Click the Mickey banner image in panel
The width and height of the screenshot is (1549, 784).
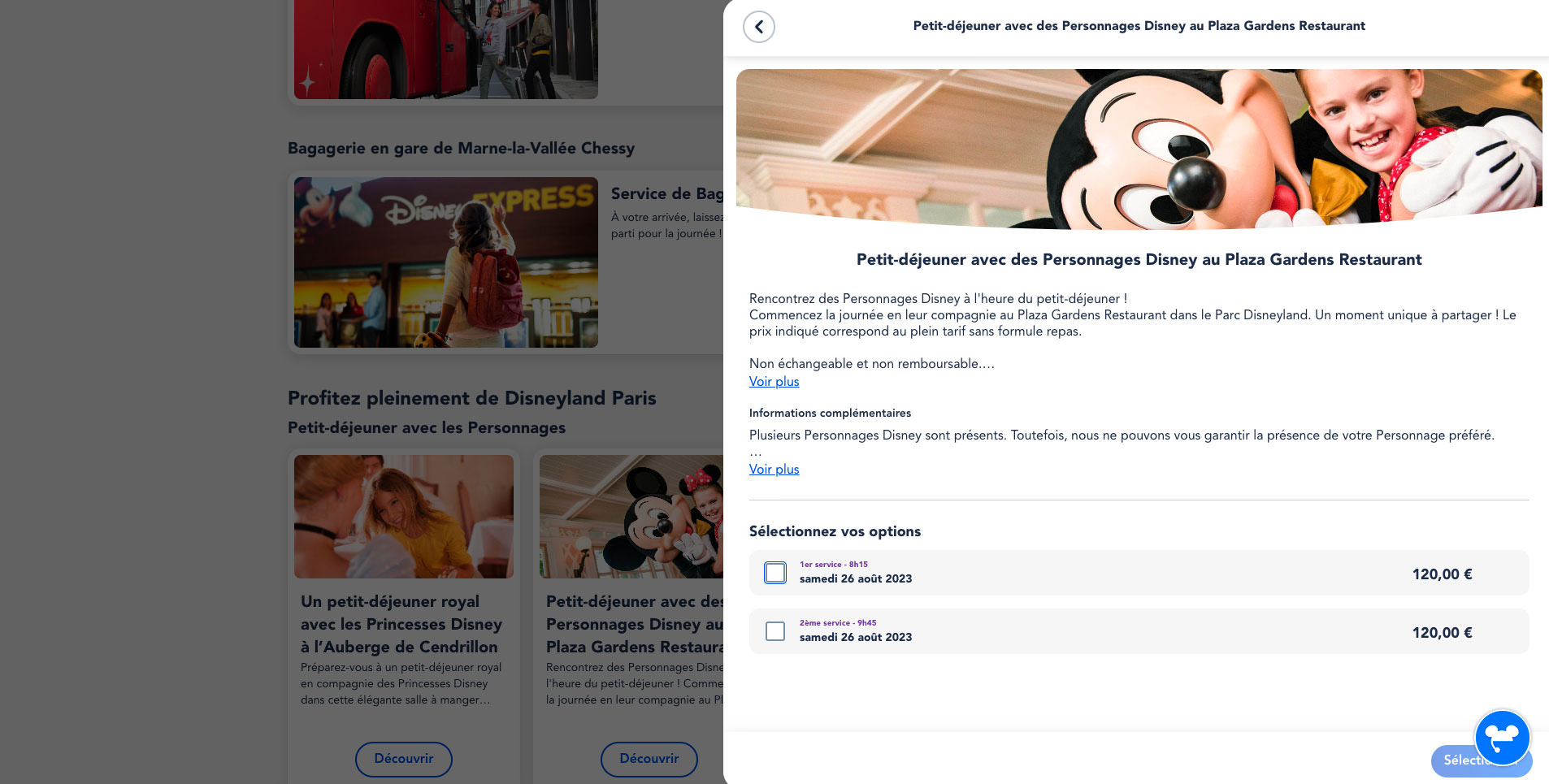tap(1139, 149)
